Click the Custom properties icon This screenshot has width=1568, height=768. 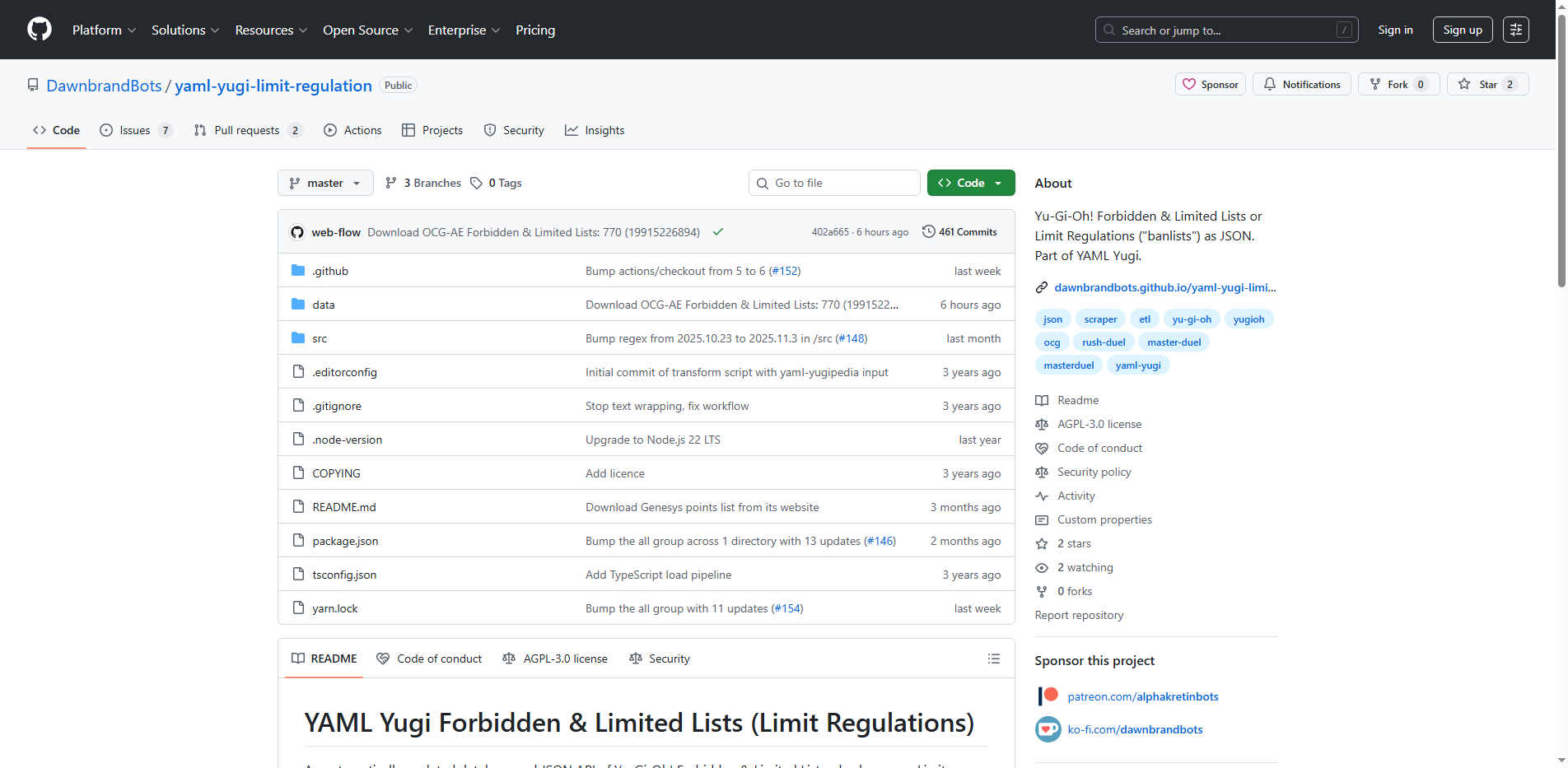tap(1042, 519)
